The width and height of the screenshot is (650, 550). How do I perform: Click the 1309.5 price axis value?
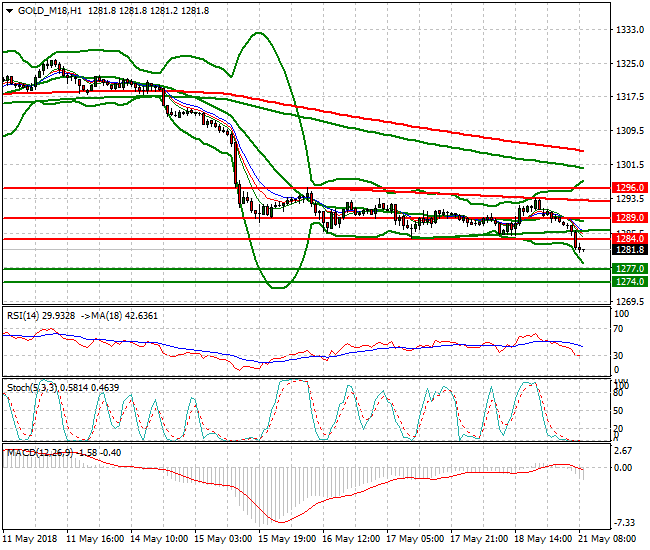pyautogui.click(x=630, y=131)
